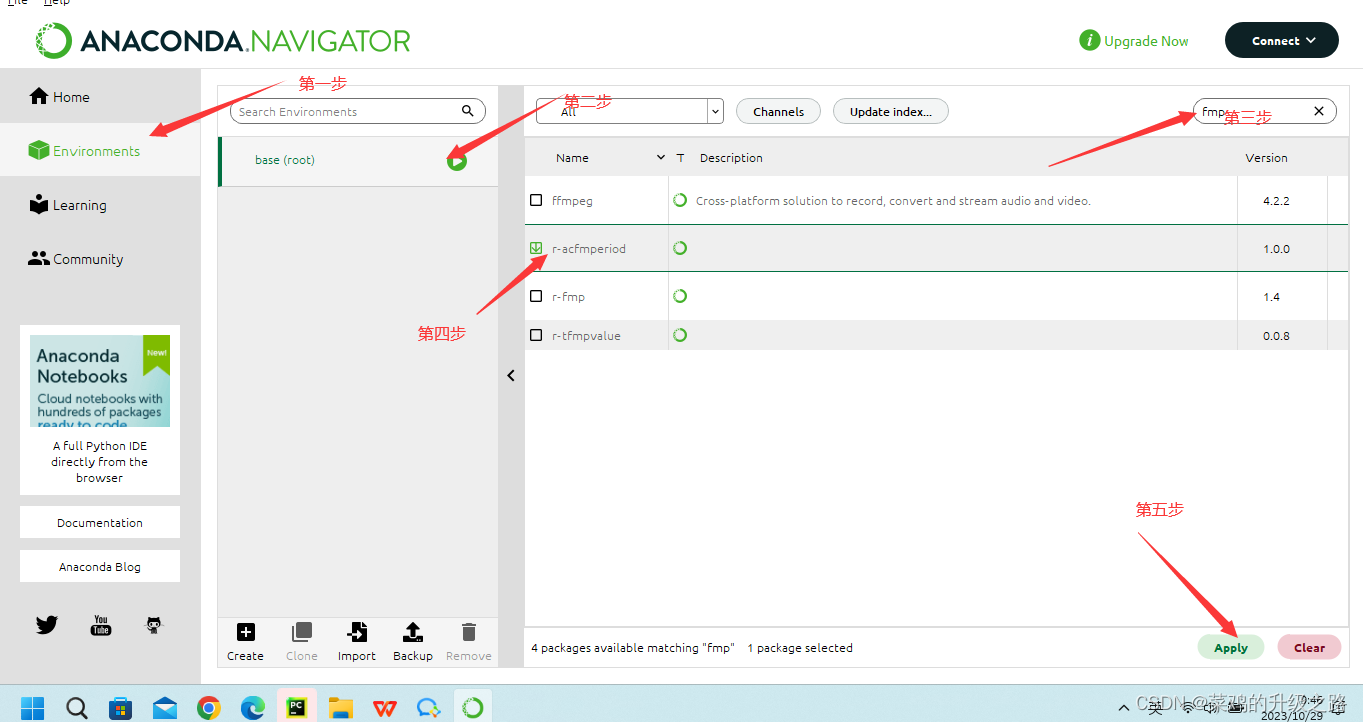The width and height of the screenshot is (1363, 722).
Task: Uncheck the r-acfmperiod package checkbox
Action: (536, 248)
